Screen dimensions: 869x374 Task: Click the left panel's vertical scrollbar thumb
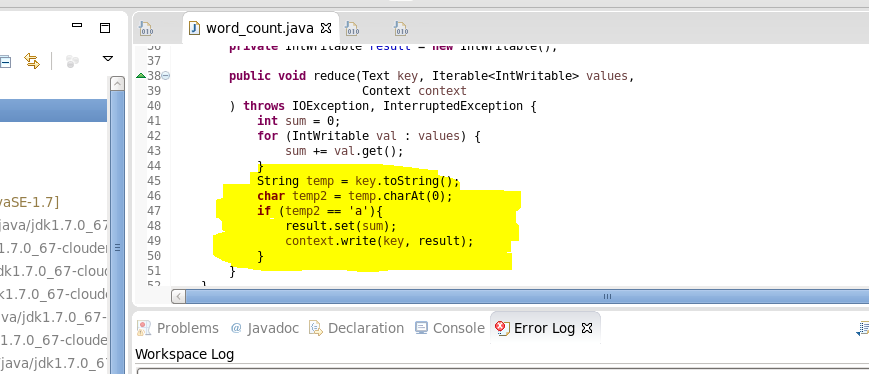[117, 233]
